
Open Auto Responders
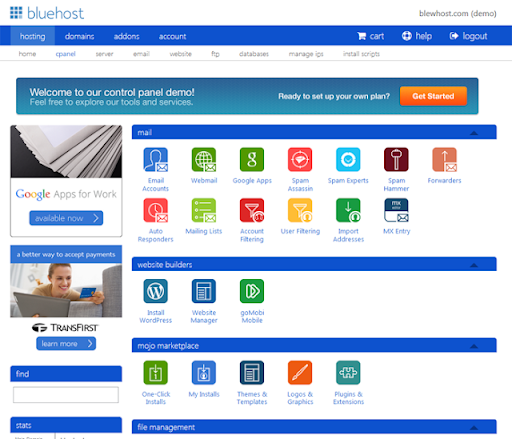pyautogui.click(x=156, y=210)
